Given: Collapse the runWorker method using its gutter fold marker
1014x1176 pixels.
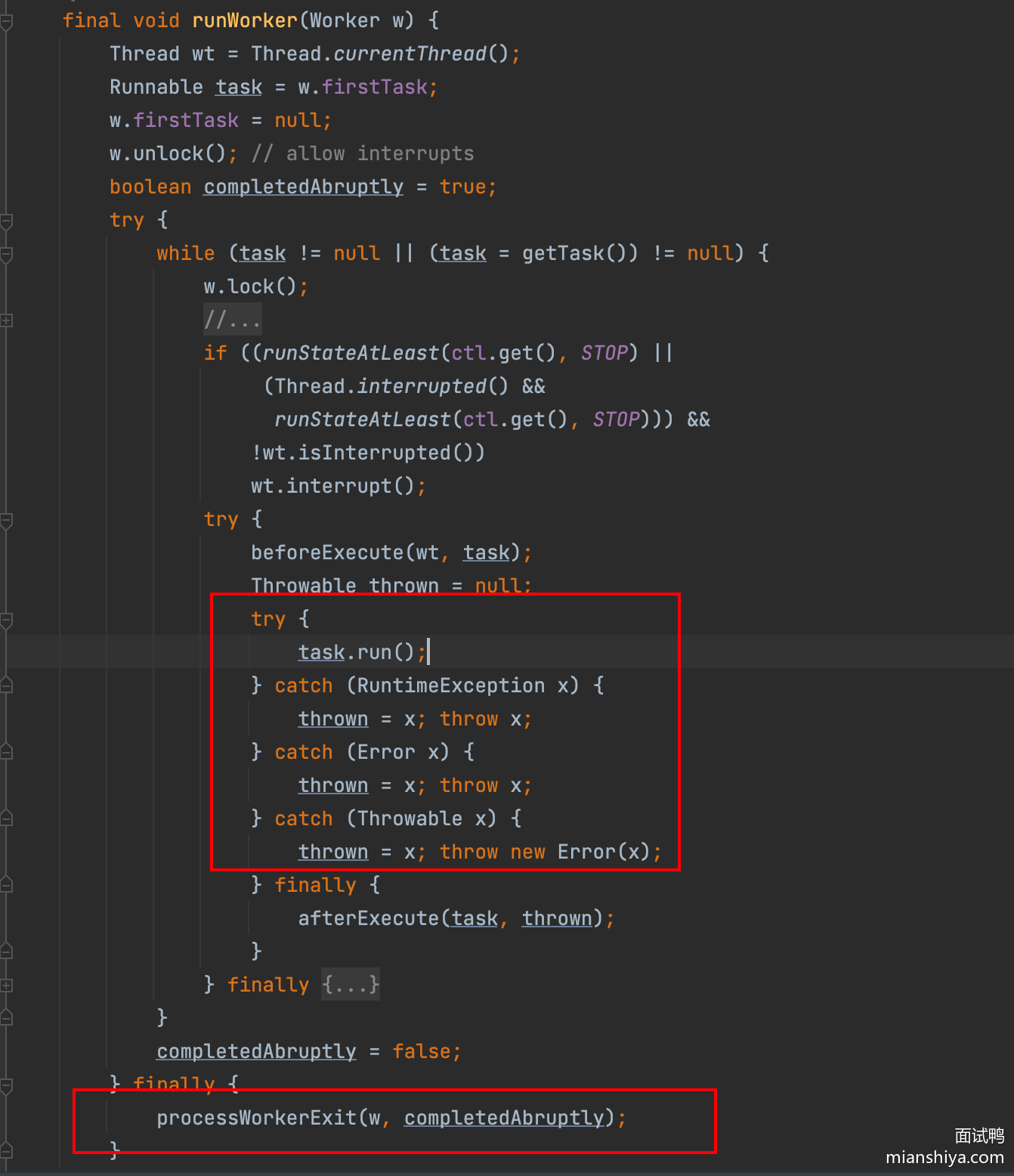Looking at the screenshot, I should [6, 22].
